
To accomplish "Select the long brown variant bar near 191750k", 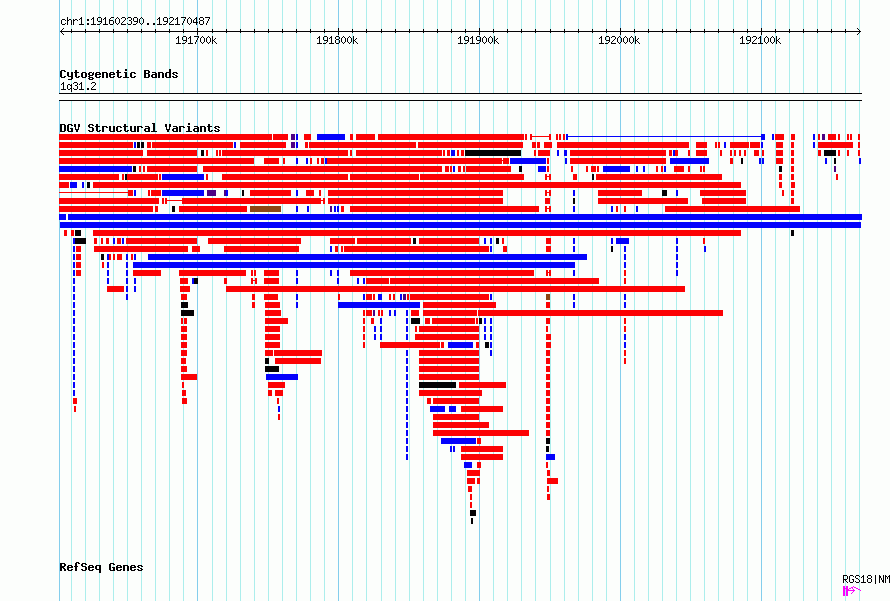I will pyautogui.click(x=266, y=209).
